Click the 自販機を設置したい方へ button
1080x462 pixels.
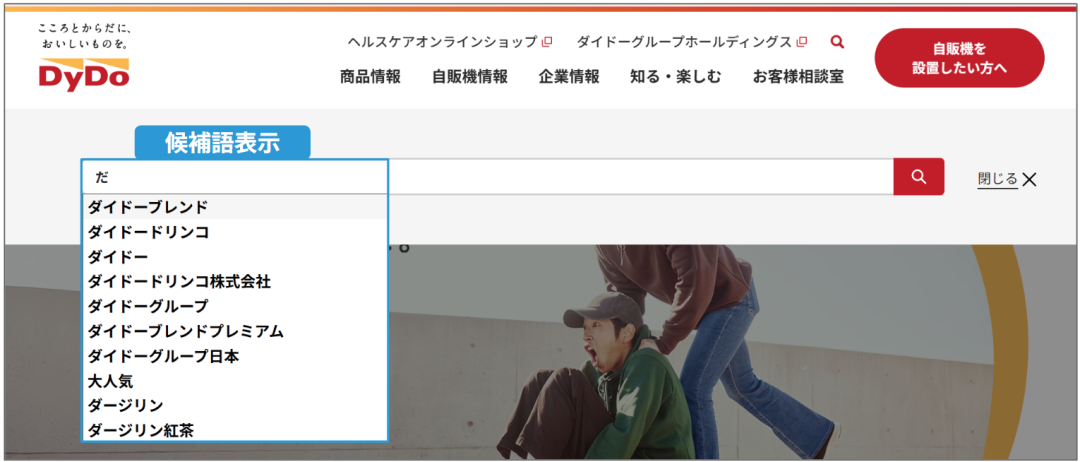[x=959, y=58]
